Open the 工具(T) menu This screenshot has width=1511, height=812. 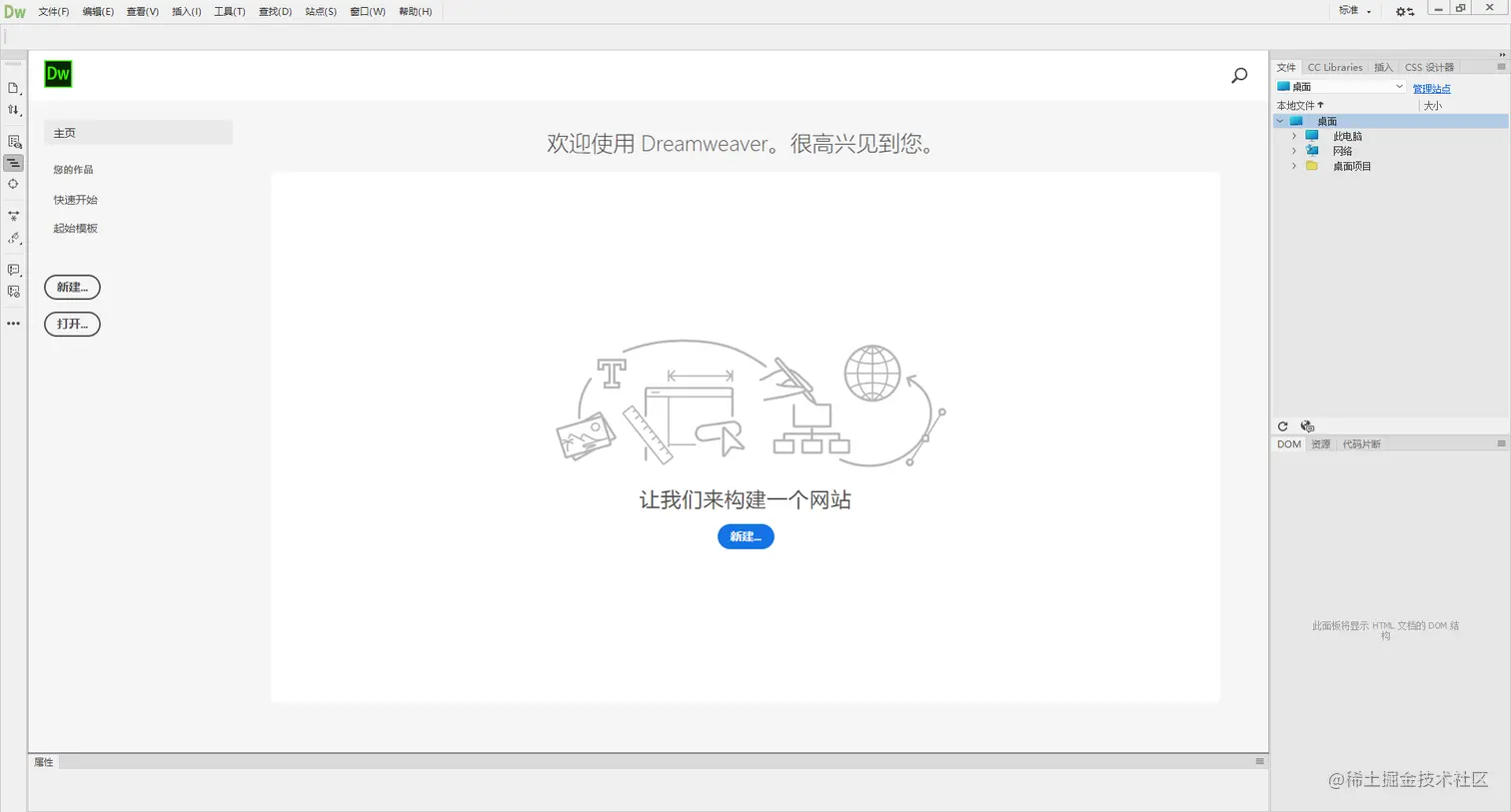point(230,12)
